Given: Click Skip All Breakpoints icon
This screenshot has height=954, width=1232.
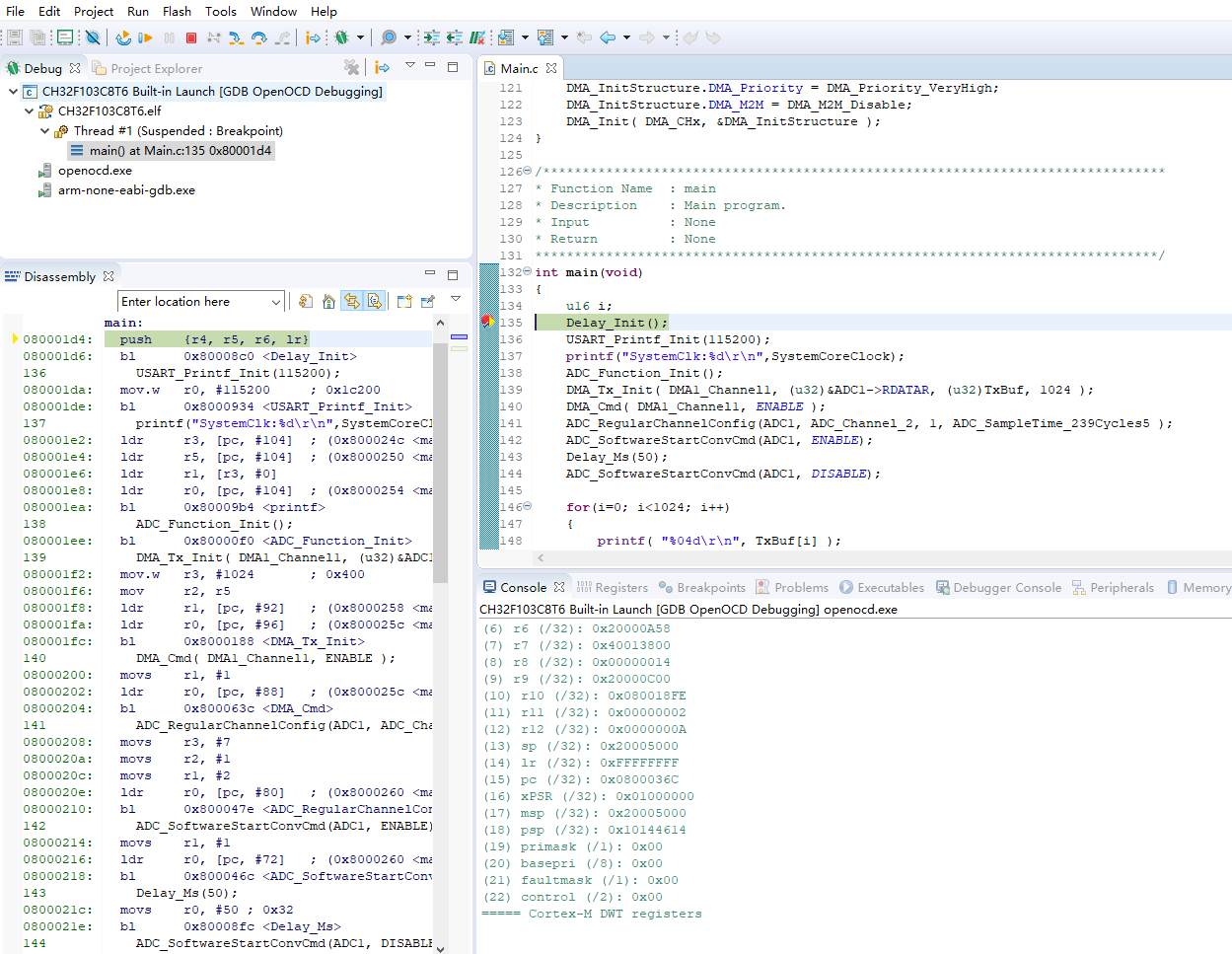Looking at the screenshot, I should pyautogui.click(x=93, y=37).
